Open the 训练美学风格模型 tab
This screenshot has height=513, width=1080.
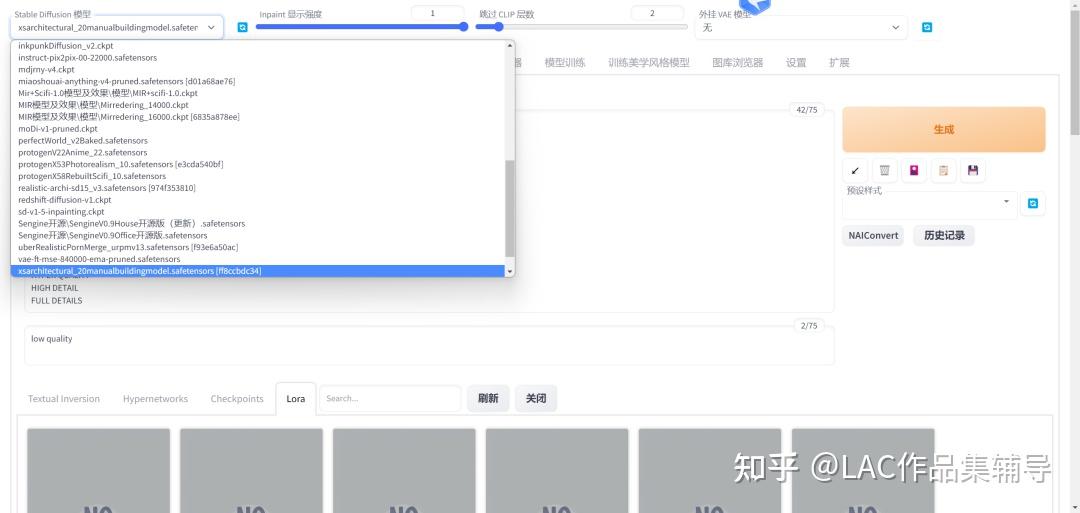click(x=649, y=63)
